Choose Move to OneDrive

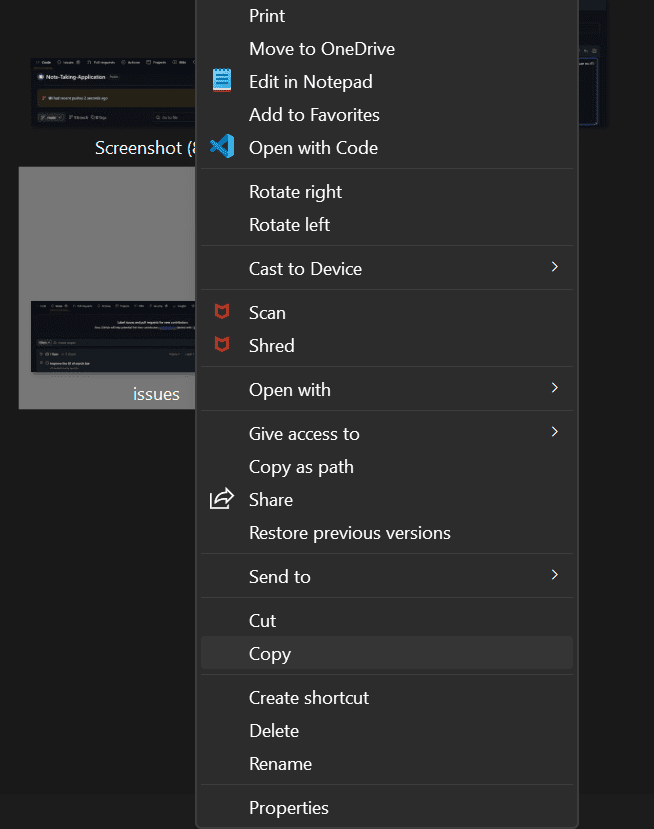tap(321, 49)
